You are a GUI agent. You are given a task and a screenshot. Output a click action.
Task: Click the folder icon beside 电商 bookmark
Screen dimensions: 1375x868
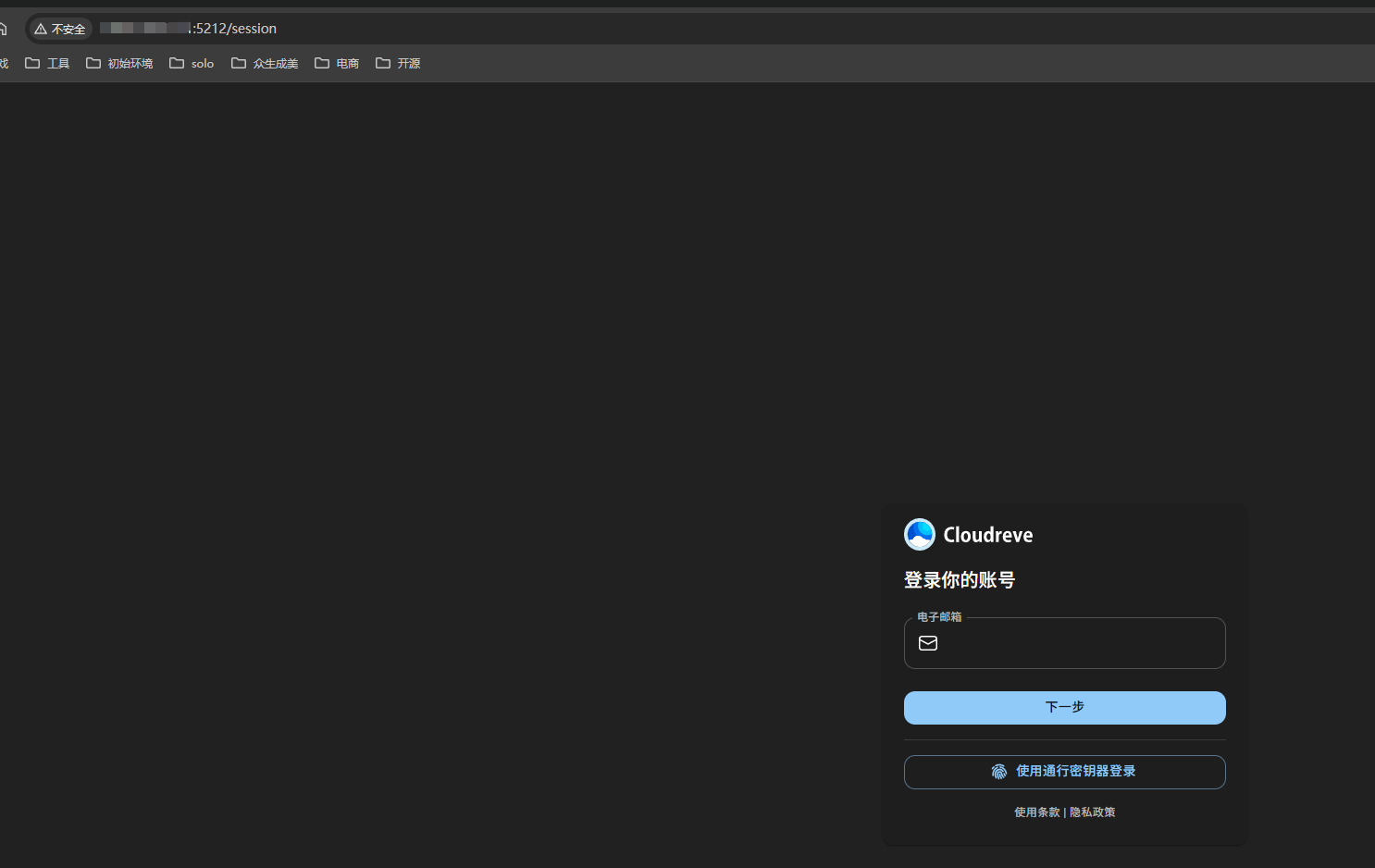(321, 62)
